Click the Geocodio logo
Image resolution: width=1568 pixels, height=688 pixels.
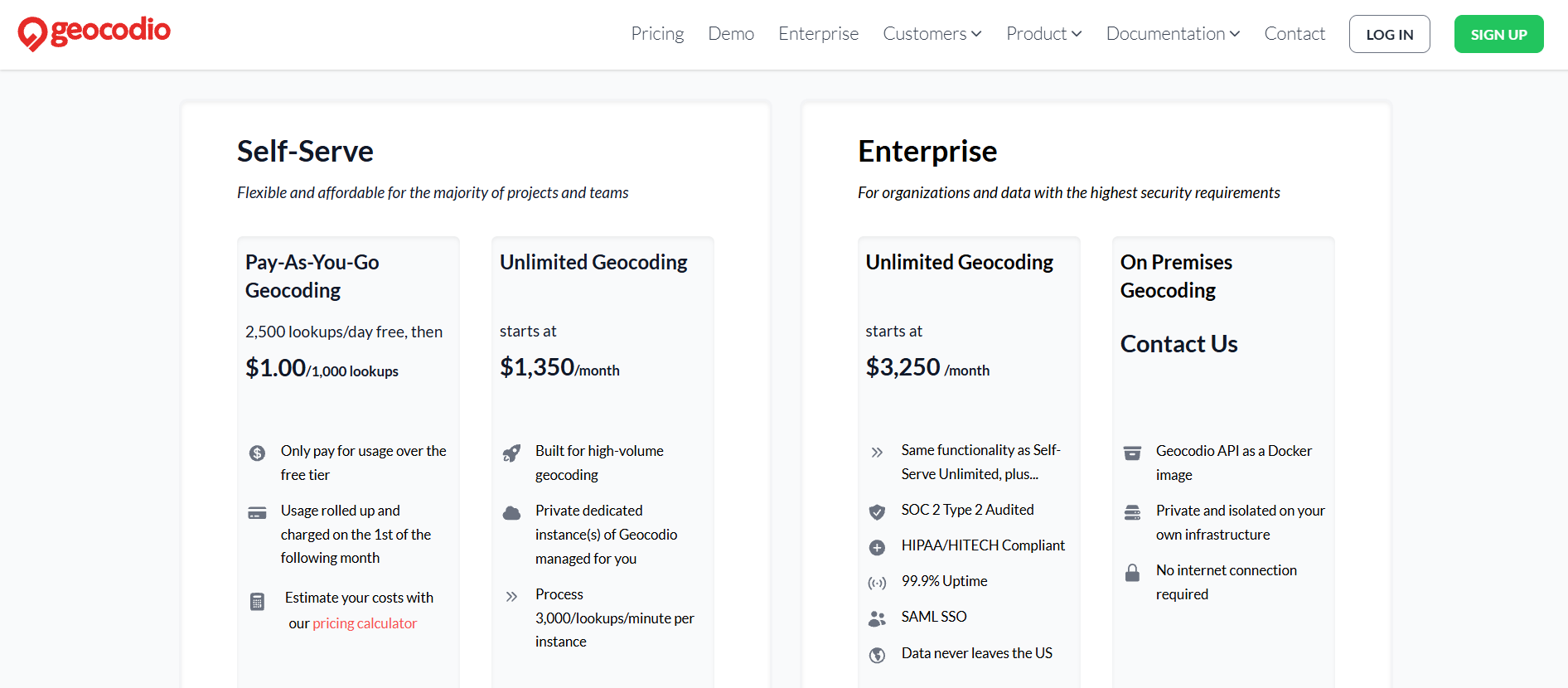94,33
